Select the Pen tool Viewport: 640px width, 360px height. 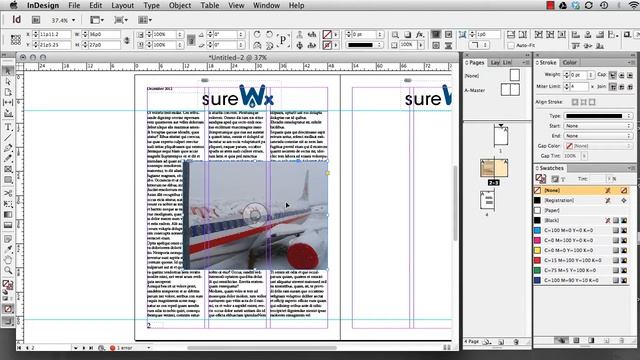tap(8, 148)
